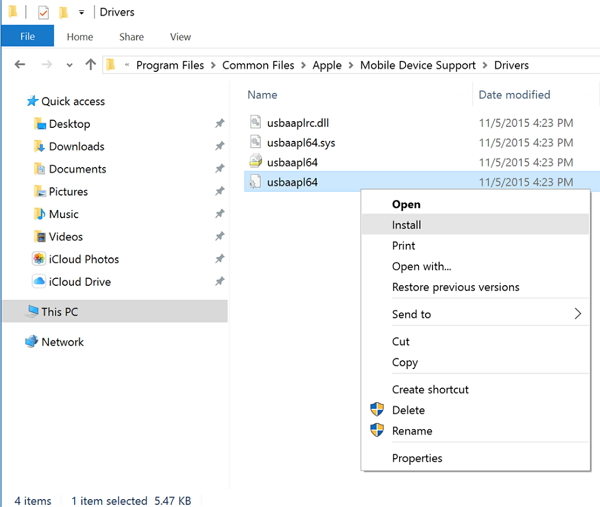
Task: Click the Send to submenu arrow
Action: [578, 314]
